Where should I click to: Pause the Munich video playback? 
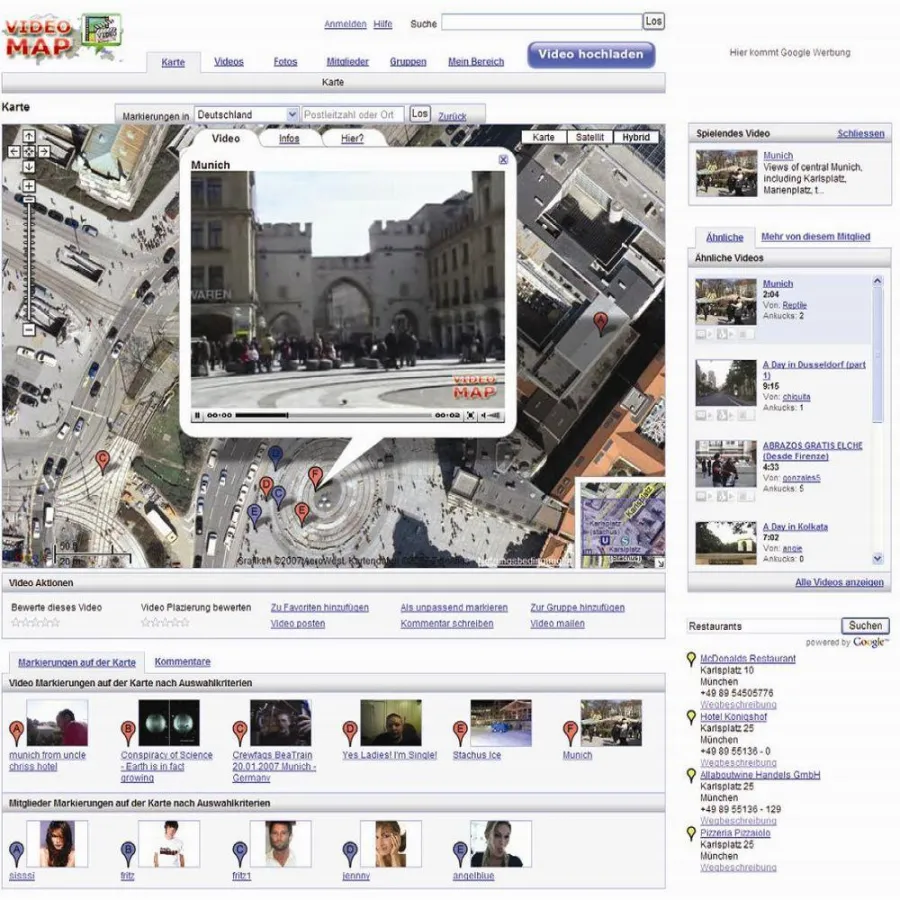[197, 414]
